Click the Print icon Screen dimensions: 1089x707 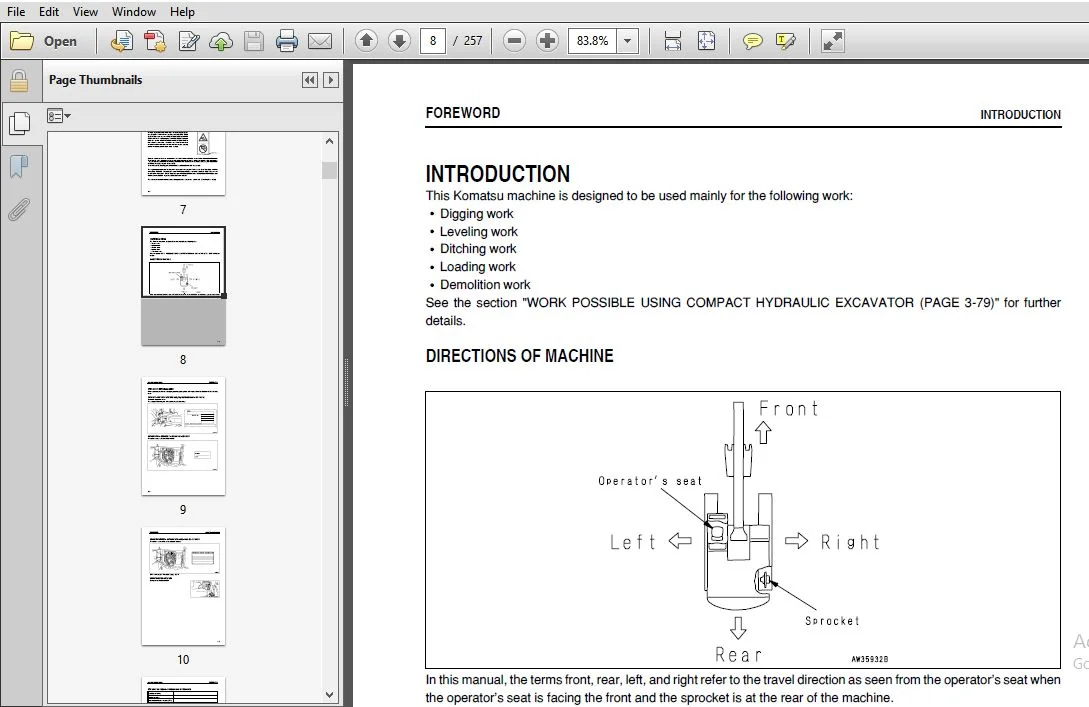click(286, 41)
